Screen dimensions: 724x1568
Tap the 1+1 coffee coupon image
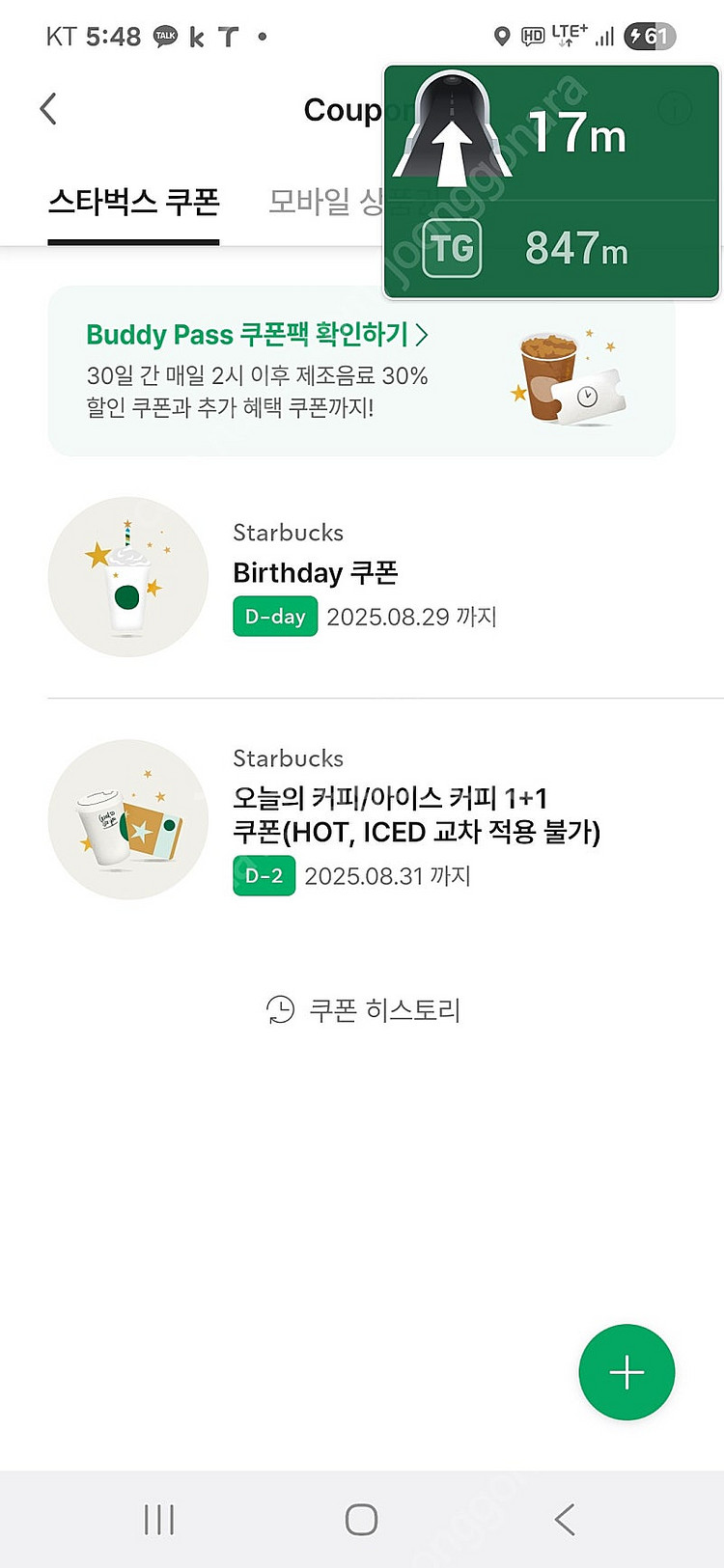click(127, 819)
